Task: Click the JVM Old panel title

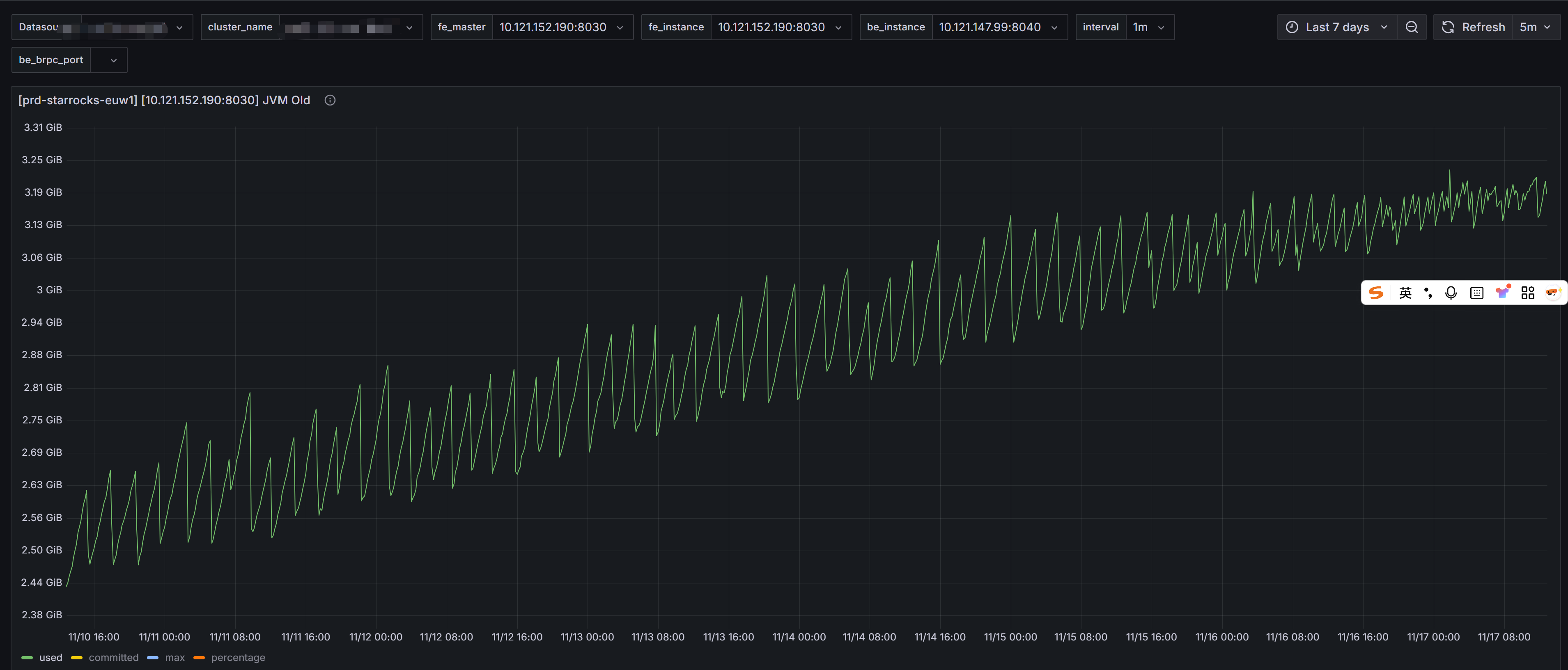Action: [164, 101]
